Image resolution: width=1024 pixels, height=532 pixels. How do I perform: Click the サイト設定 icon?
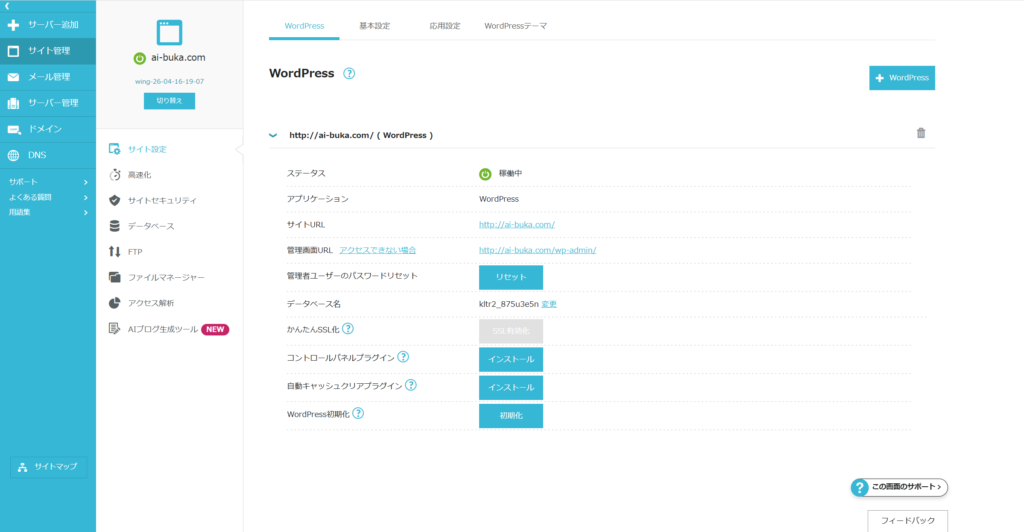pyautogui.click(x=114, y=149)
